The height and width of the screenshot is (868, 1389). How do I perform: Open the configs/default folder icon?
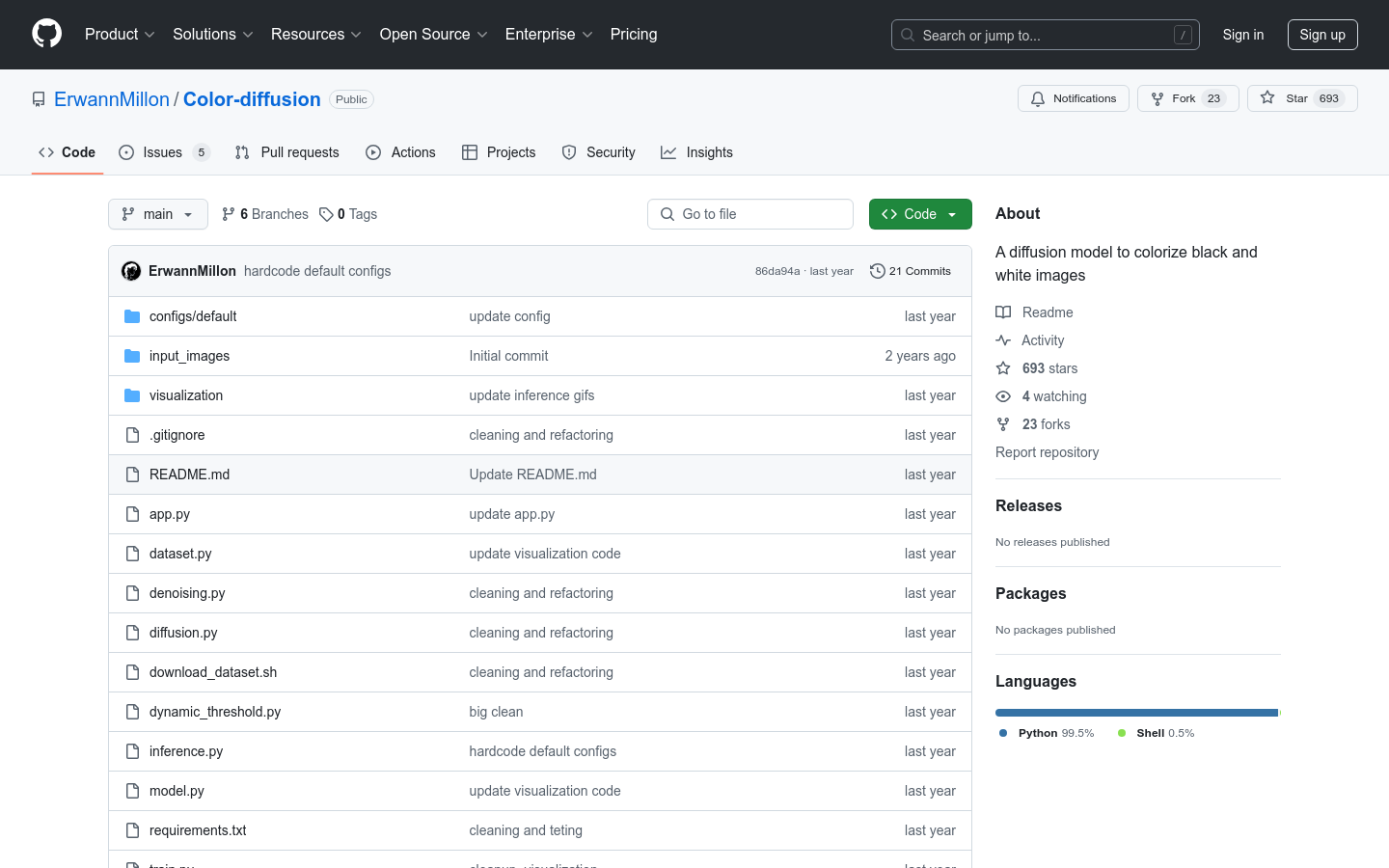132,316
